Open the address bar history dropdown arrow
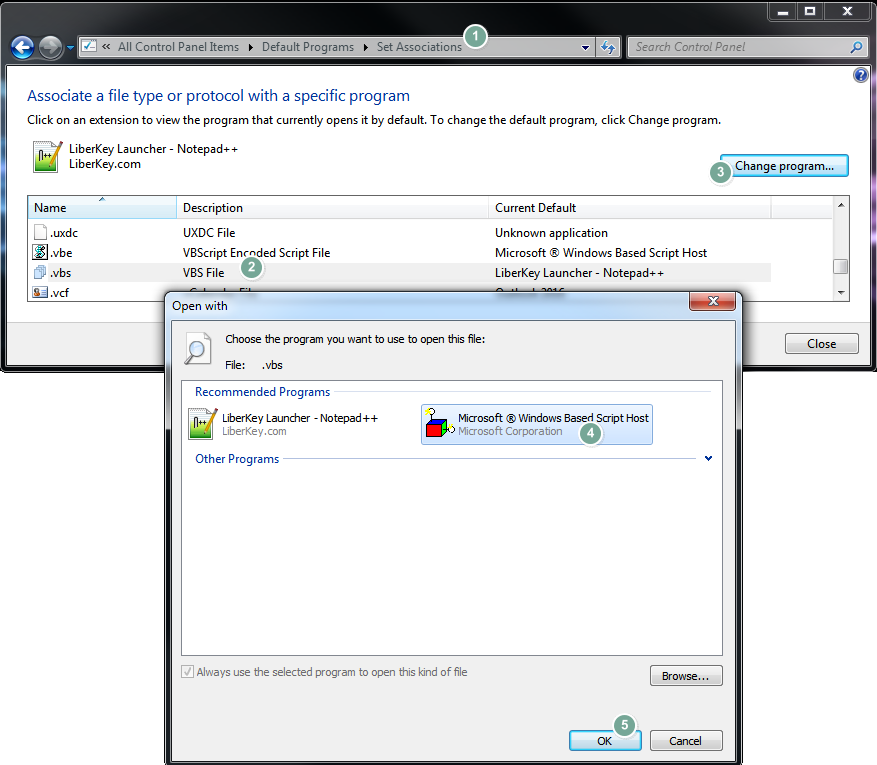Image resolution: width=877 pixels, height=765 pixels. point(586,47)
